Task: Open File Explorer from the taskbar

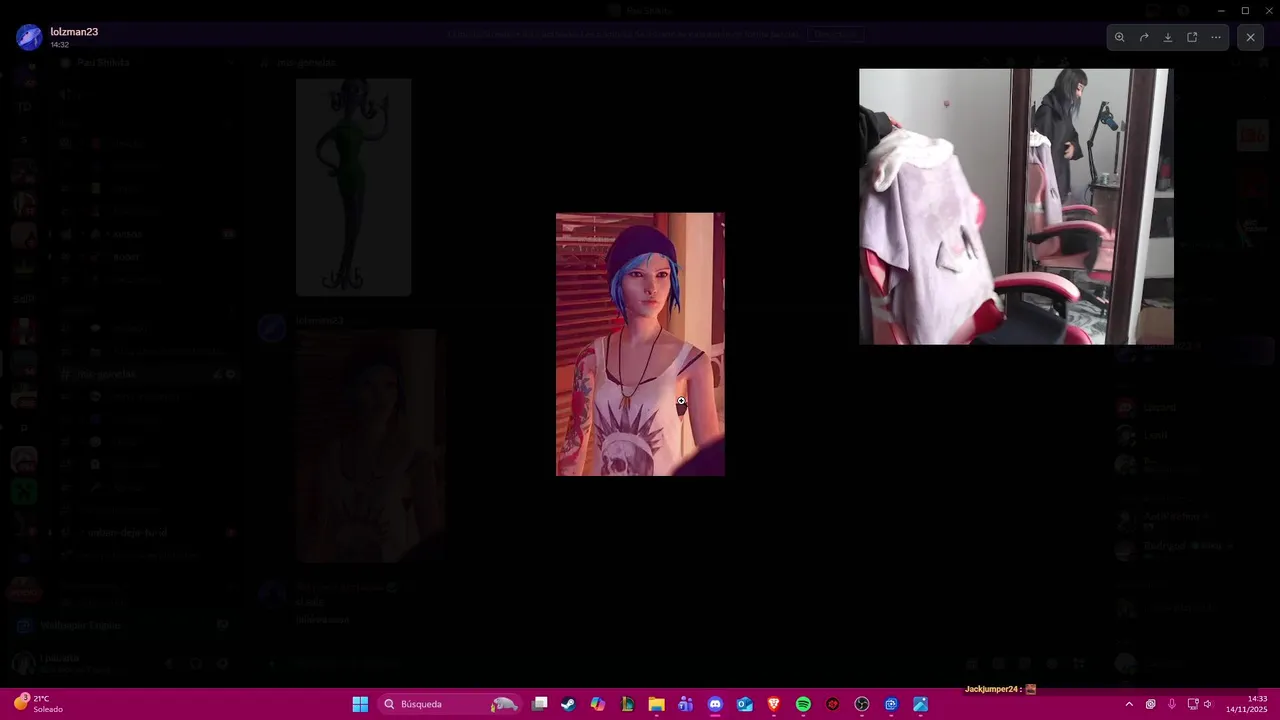Action: [x=656, y=704]
